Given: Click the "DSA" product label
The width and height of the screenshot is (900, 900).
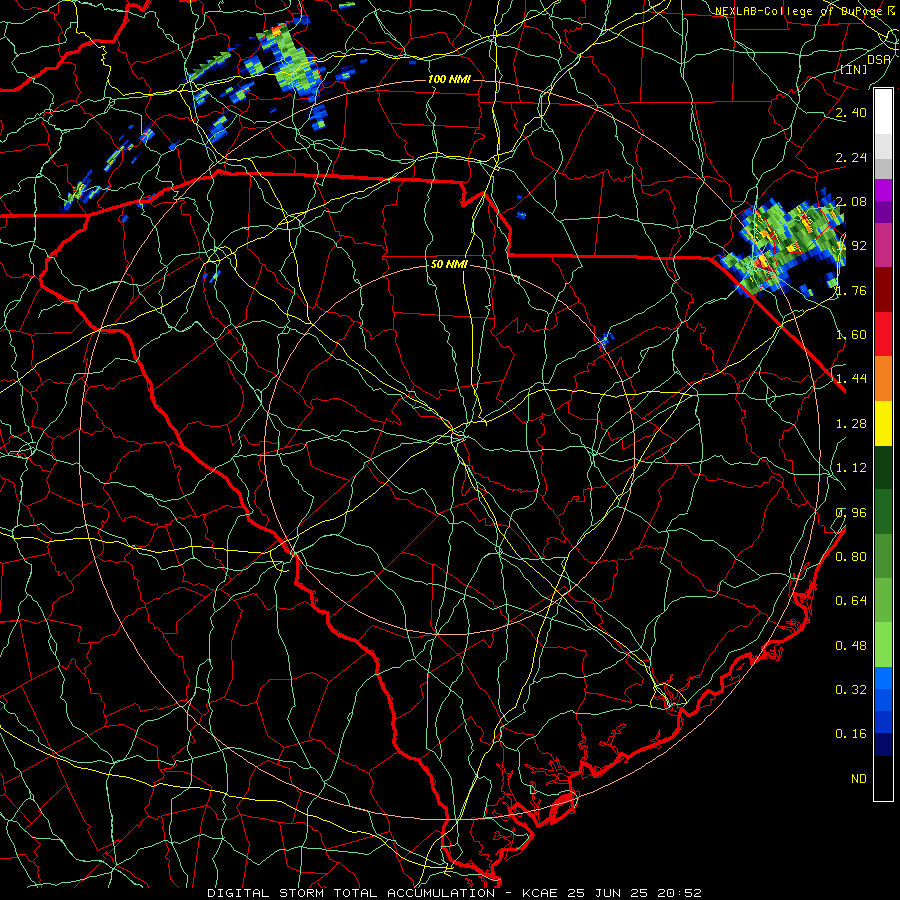Looking at the screenshot, I should 879,59.
